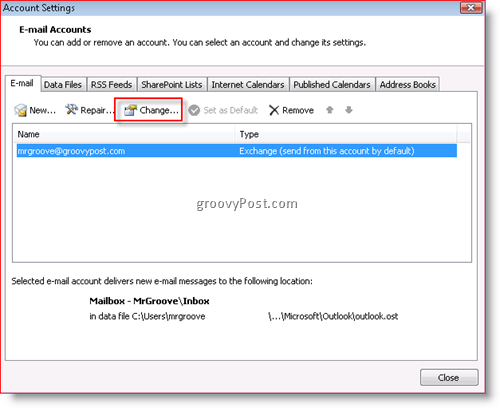Go to the Published Calendars tab
500x408 pixels.
tap(332, 85)
